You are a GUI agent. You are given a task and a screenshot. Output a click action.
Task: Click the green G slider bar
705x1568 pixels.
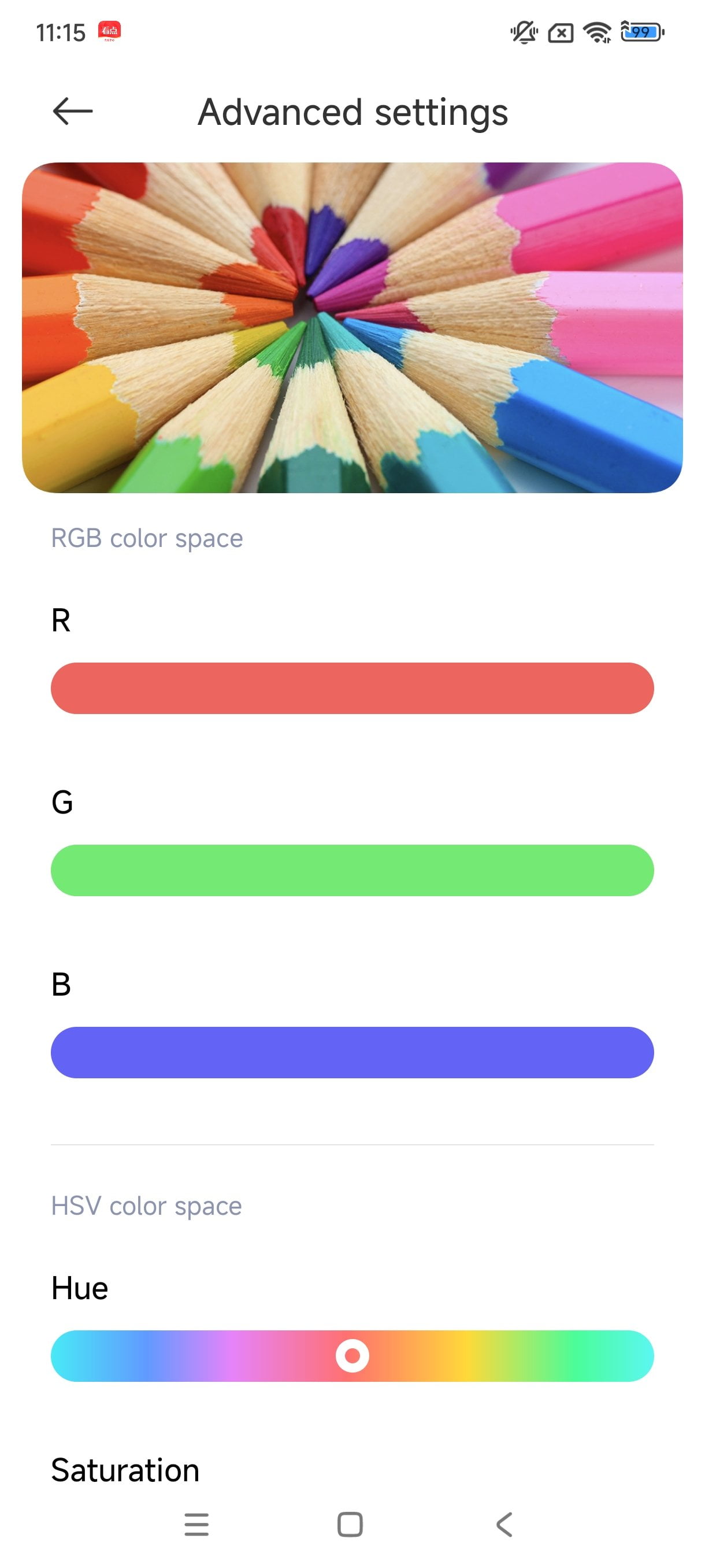coord(352,870)
